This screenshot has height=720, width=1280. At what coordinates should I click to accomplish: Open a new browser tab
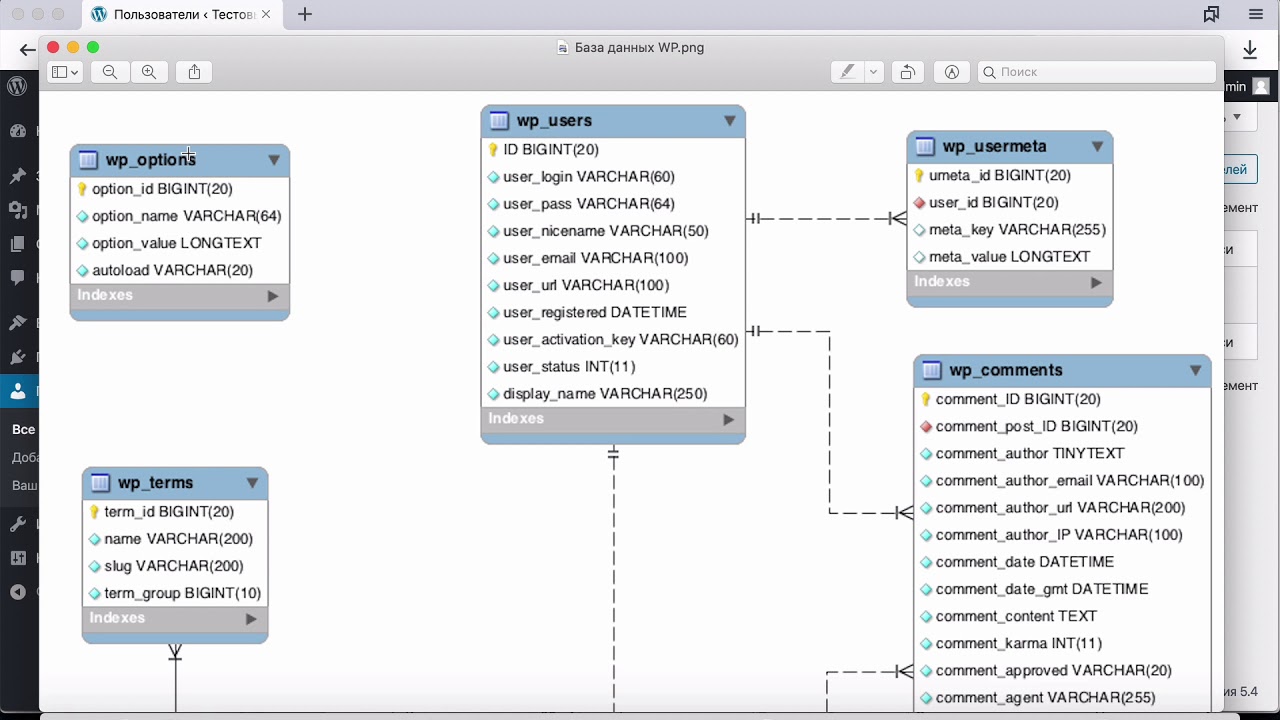click(305, 14)
